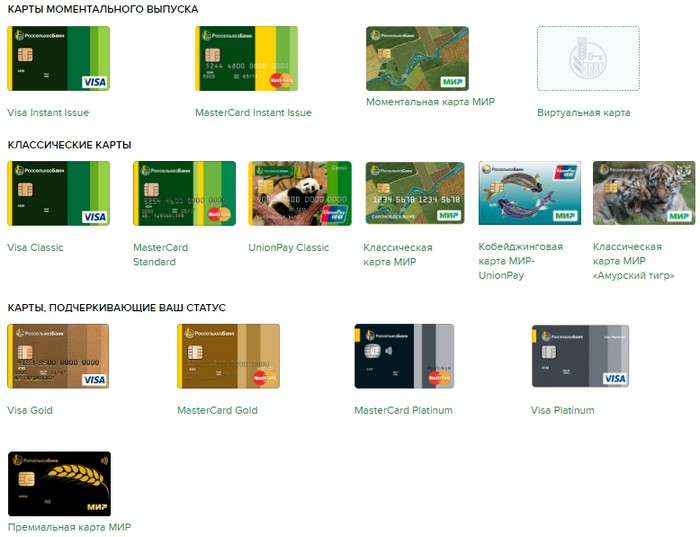
Task: Open the MasterCard Gold card image
Action: tap(229, 356)
